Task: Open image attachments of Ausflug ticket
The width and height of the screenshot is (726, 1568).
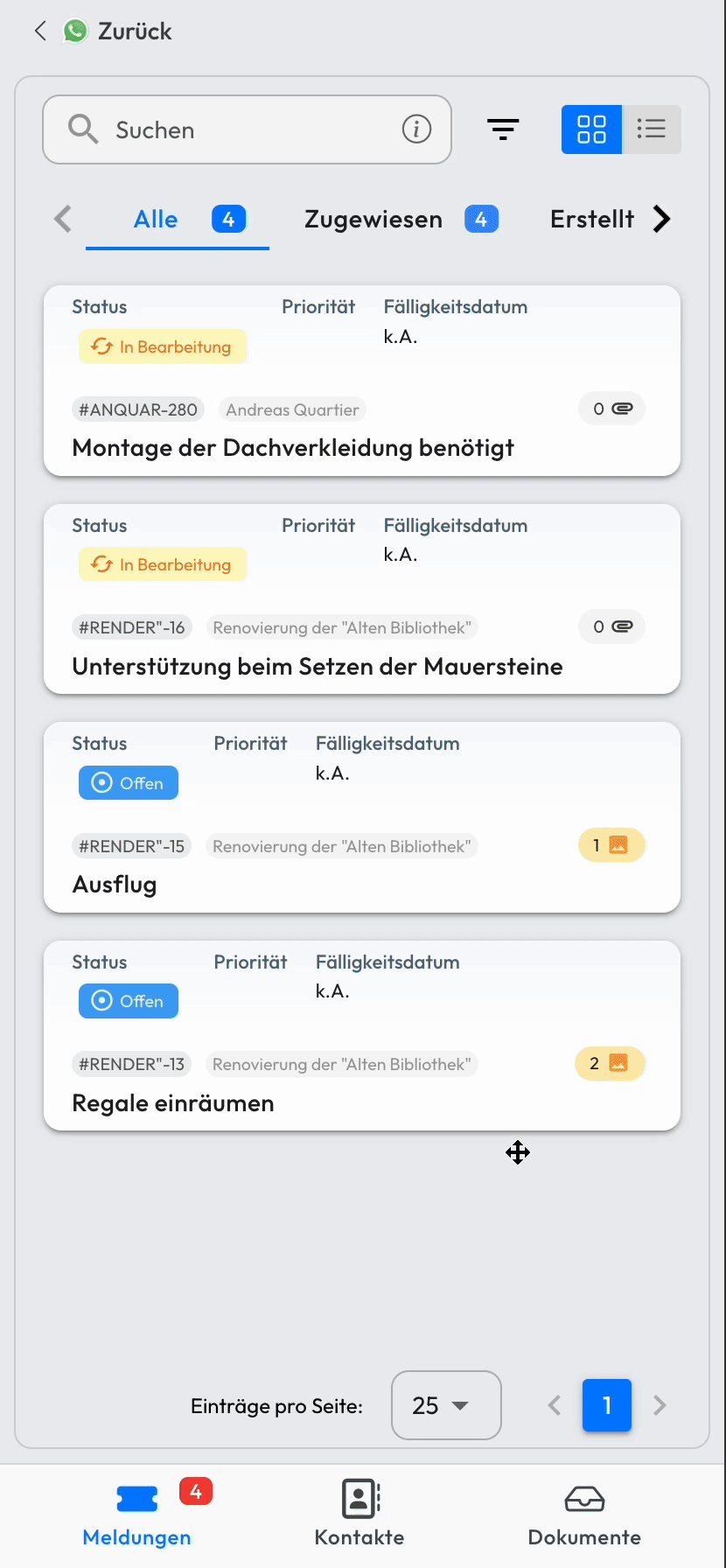Action: [x=611, y=845]
